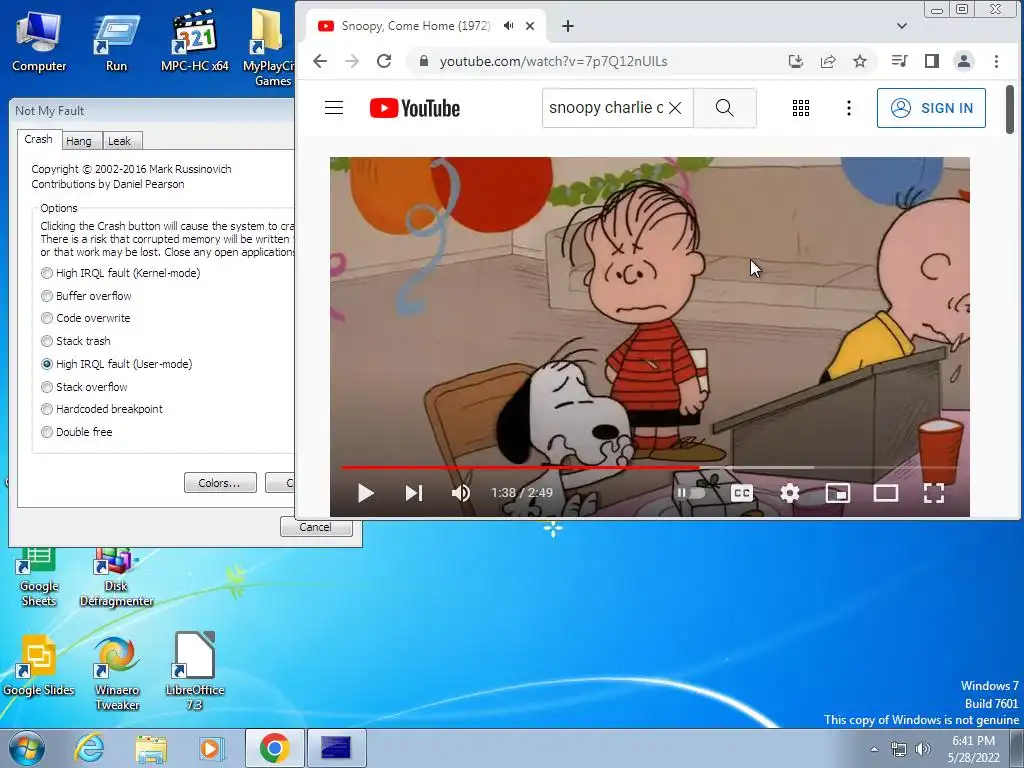The width and height of the screenshot is (1024, 768).
Task: Mute the video volume icon
Action: 461,493
